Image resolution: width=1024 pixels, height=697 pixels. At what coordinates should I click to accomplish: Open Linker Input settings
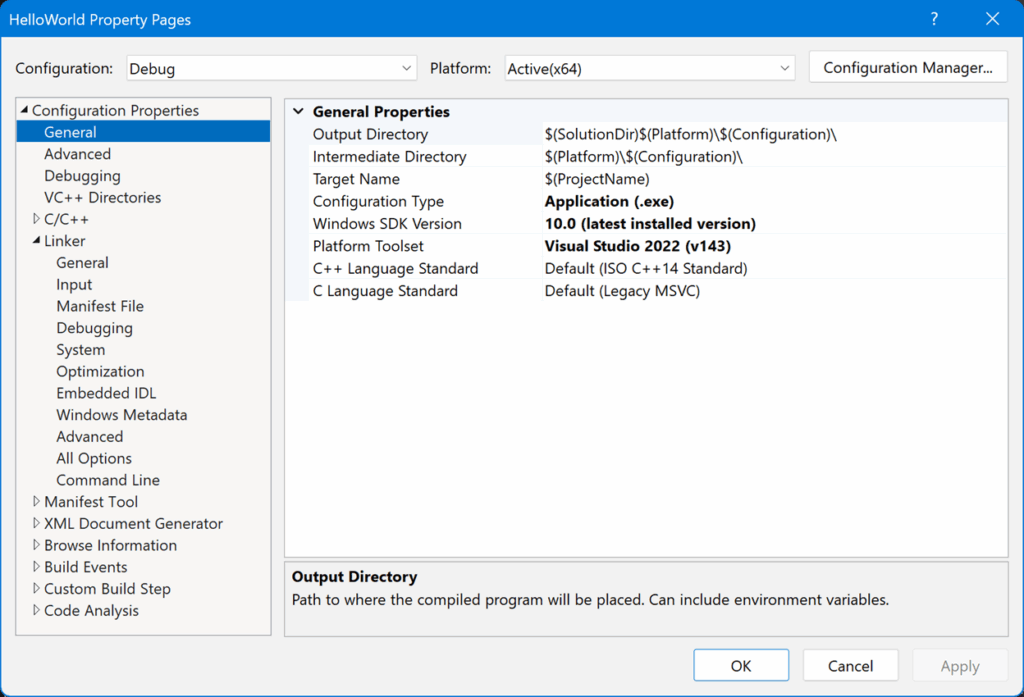point(74,285)
